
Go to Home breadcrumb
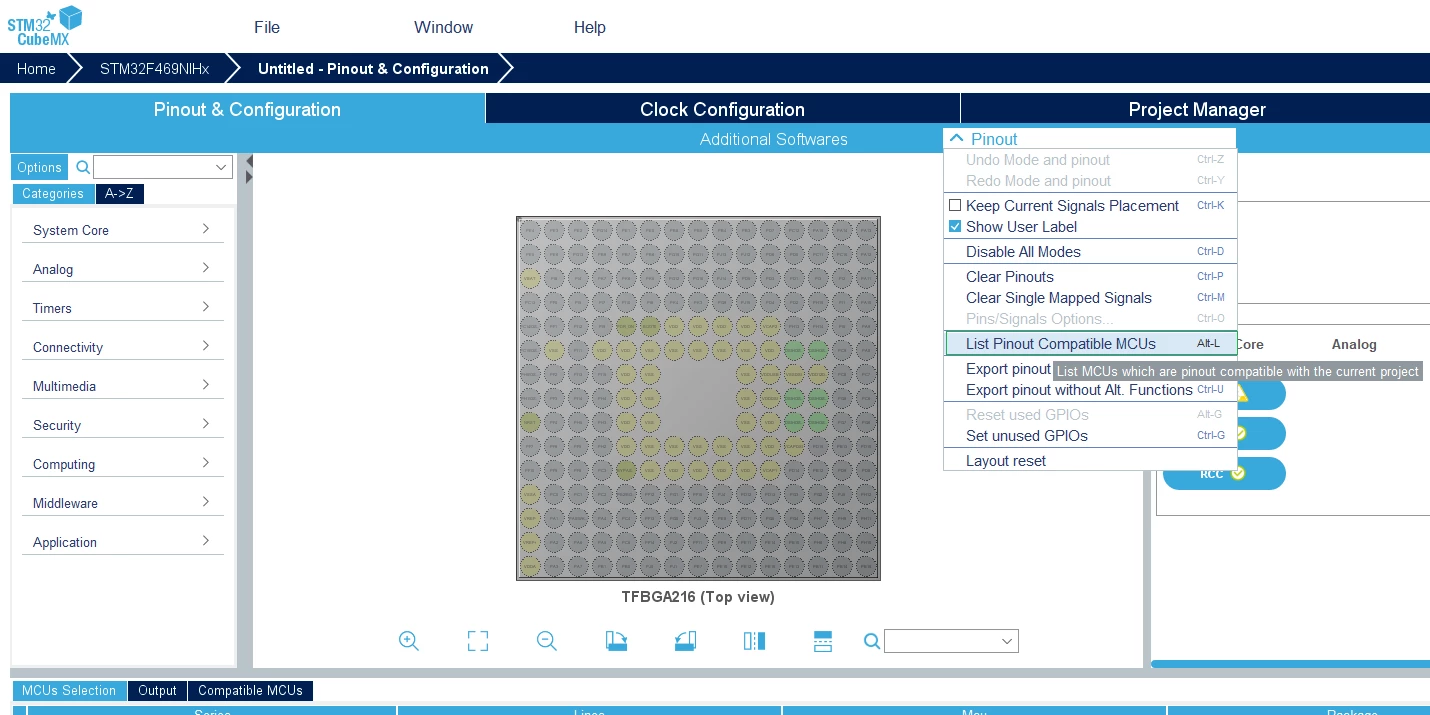point(36,69)
